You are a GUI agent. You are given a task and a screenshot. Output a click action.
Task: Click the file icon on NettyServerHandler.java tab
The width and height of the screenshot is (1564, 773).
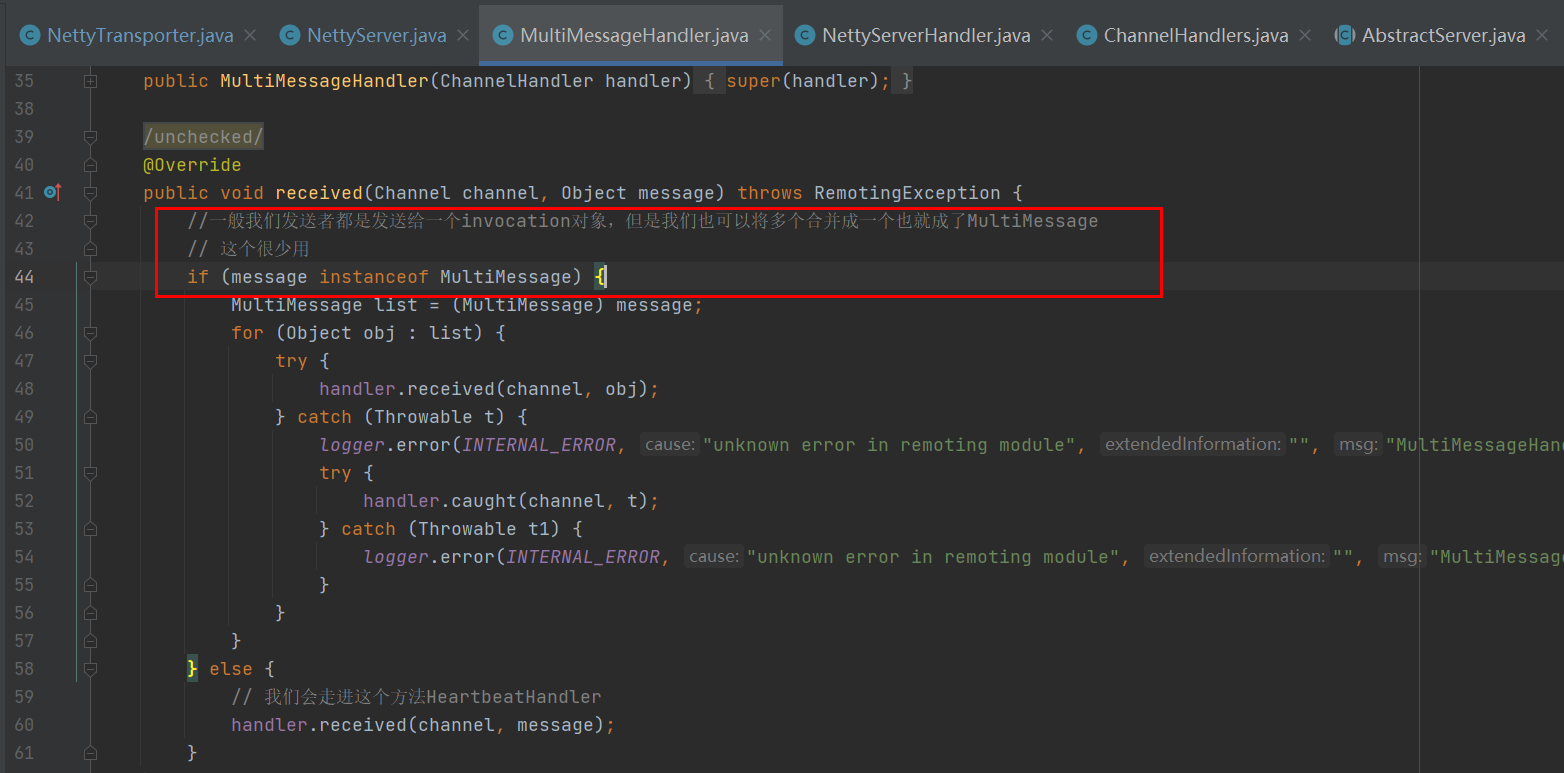pos(804,35)
